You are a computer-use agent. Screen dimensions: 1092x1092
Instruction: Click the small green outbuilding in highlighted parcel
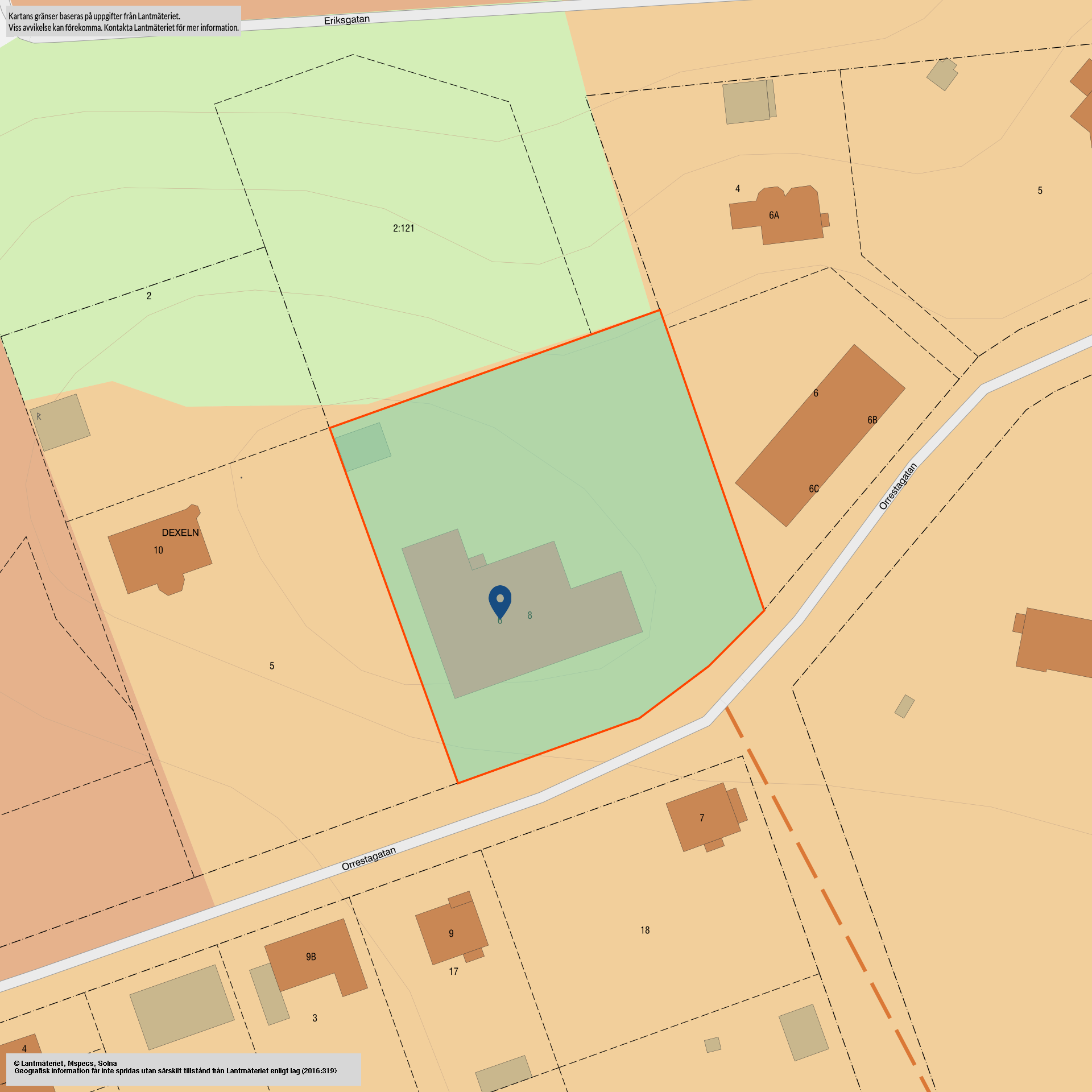[x=362, y=447]
